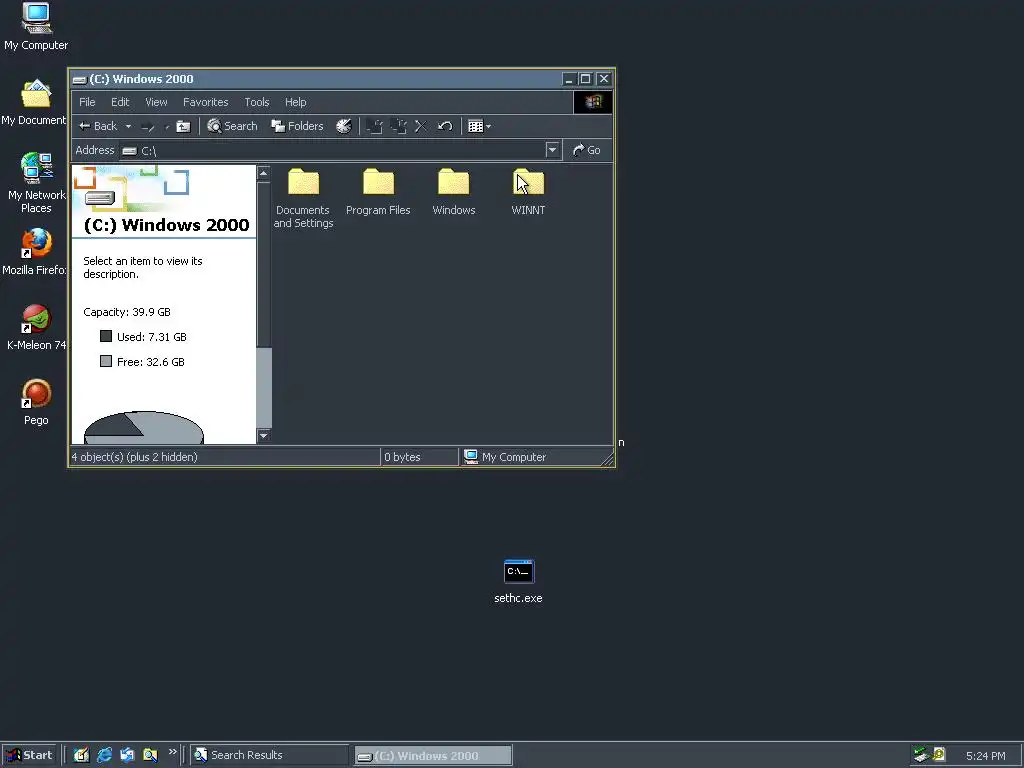Select the Pego desktop shortcut
Image resolution: width=1024 pixels, height=768 pixels.
click(36, 403)
